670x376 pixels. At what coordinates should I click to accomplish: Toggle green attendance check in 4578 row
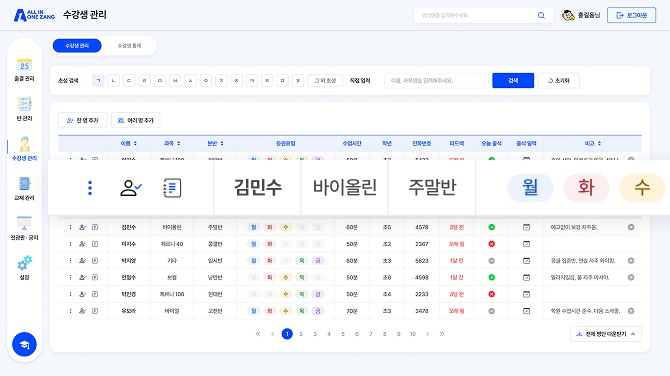(491, 227)
